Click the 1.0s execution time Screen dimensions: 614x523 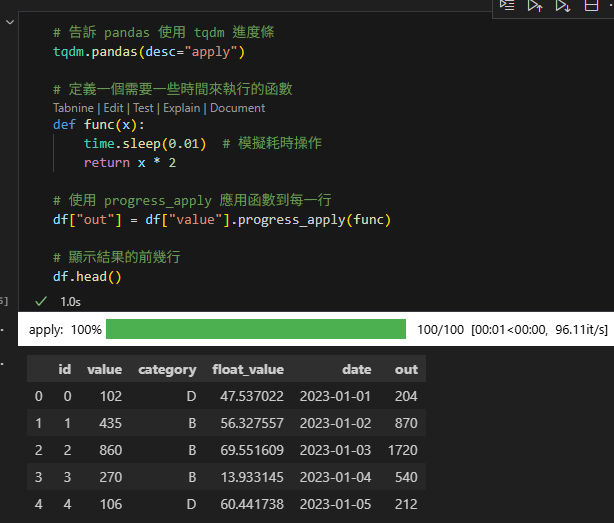point(70,302)
